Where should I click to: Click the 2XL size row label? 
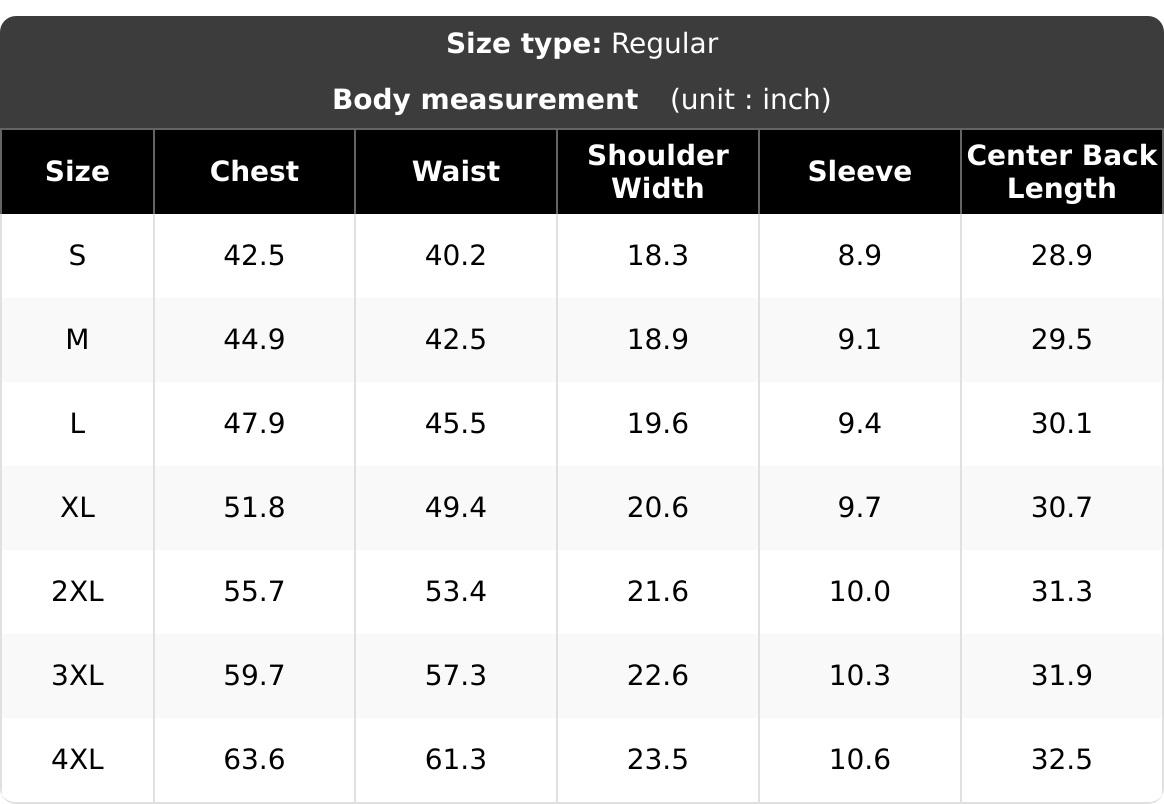[77, 592]
